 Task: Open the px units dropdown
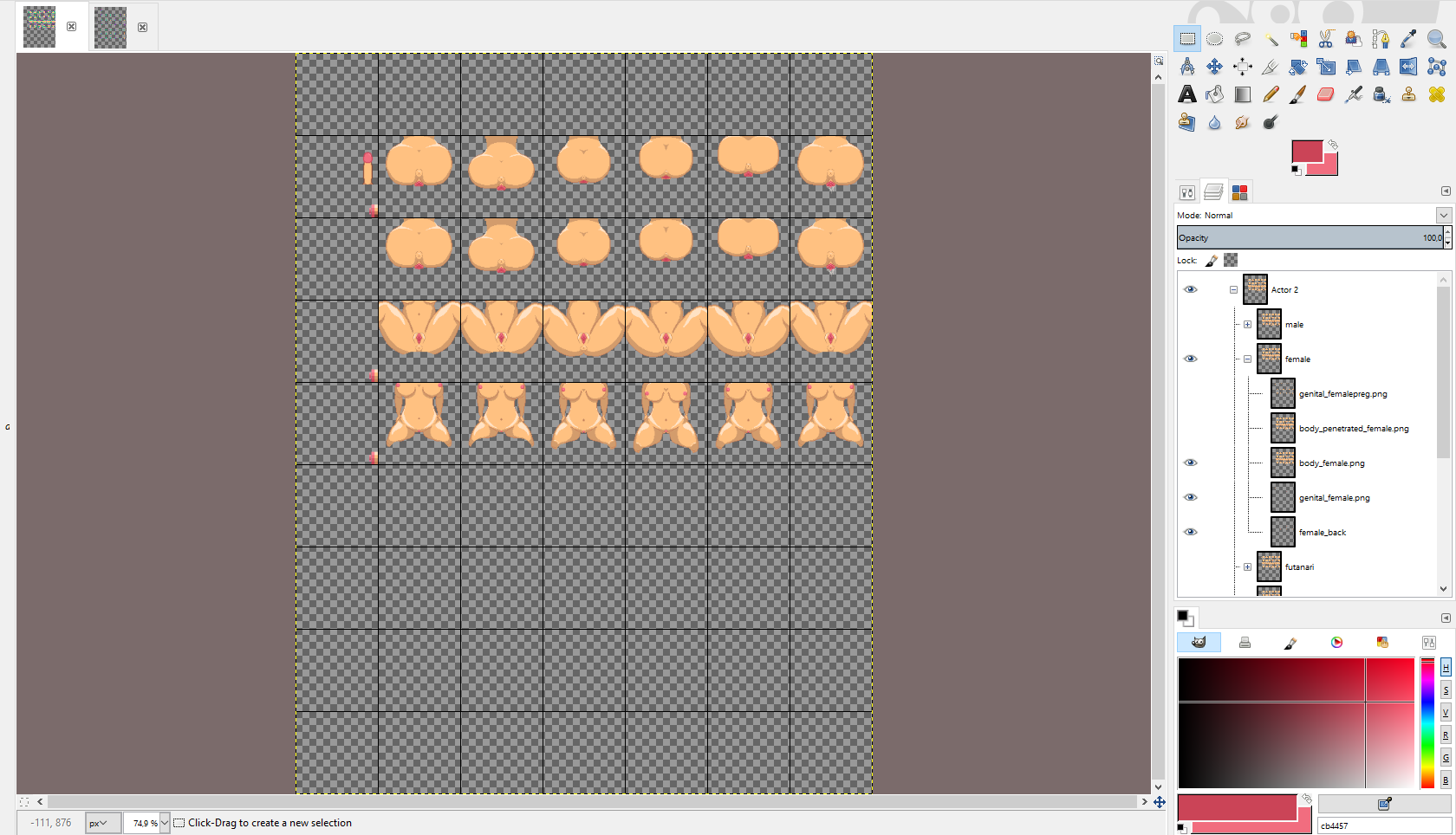coord(102,823)
